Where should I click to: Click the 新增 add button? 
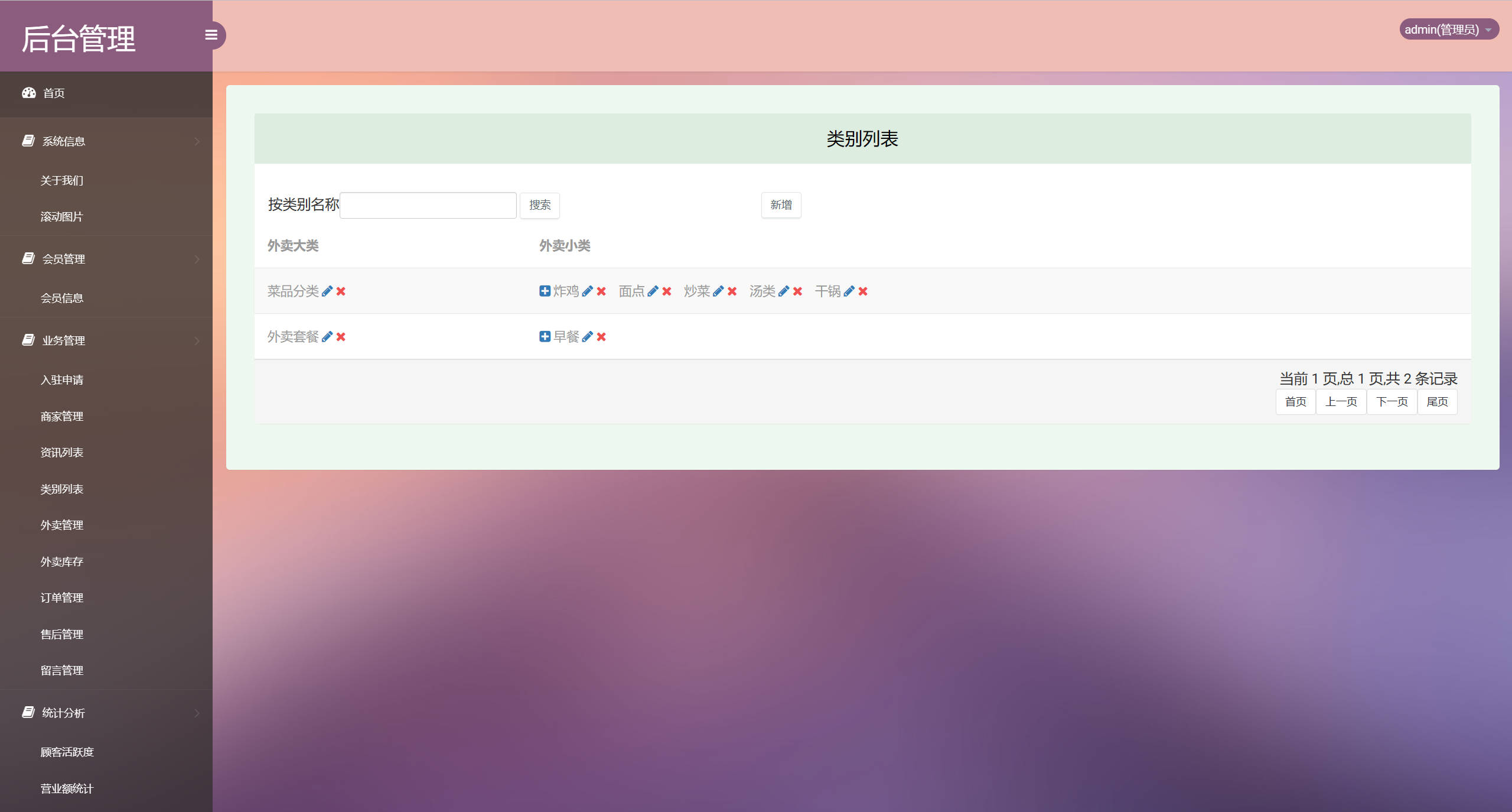tap(781, 205)
